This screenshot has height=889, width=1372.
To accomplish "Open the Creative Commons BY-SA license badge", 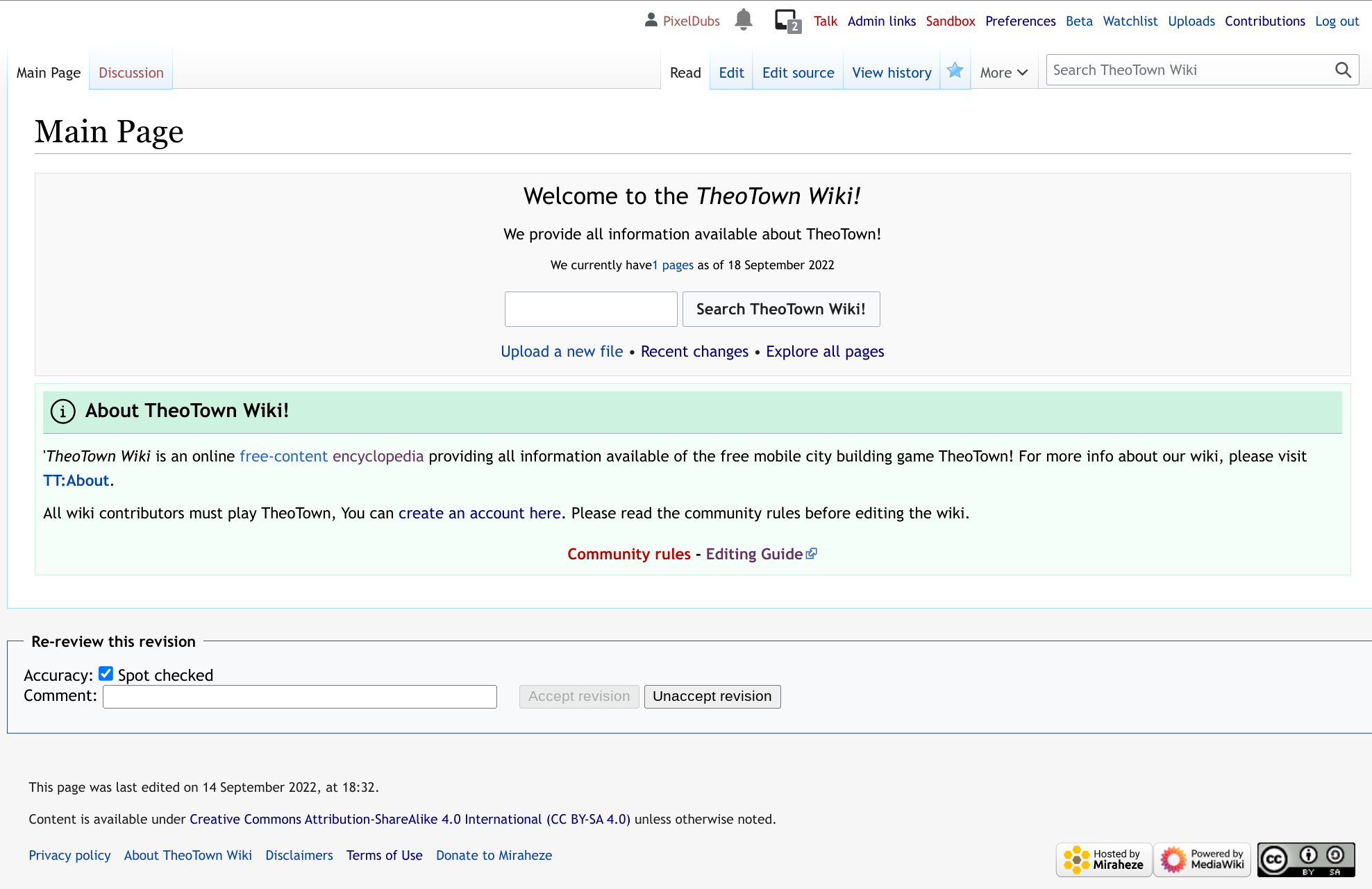I will pyautogui.click(x=1306, y=860).
